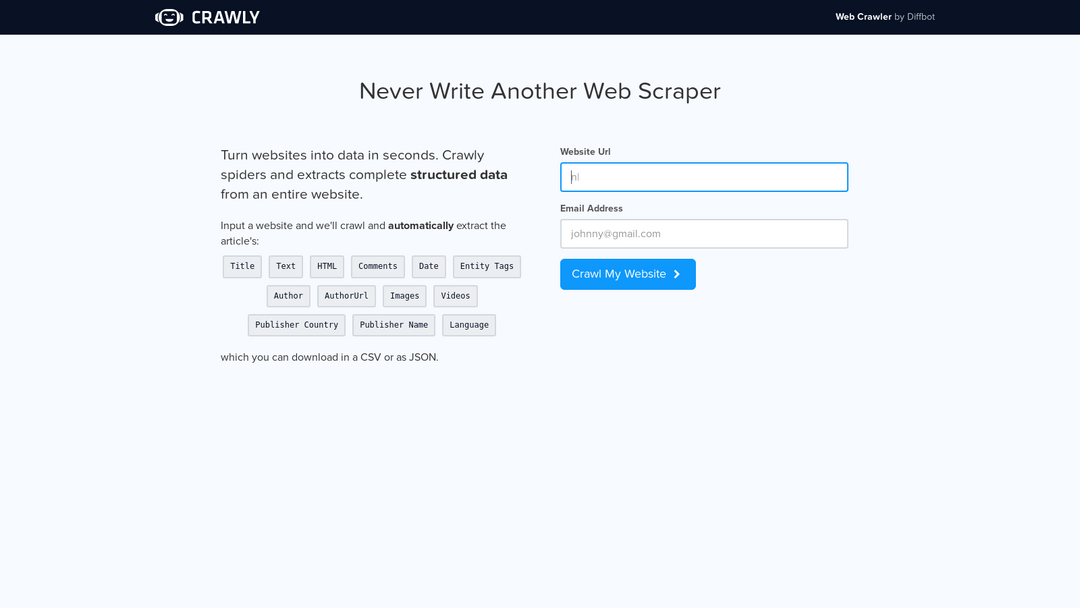Select the Title tag
Viewport: 1080px width, 608px height.
[242, 266]
